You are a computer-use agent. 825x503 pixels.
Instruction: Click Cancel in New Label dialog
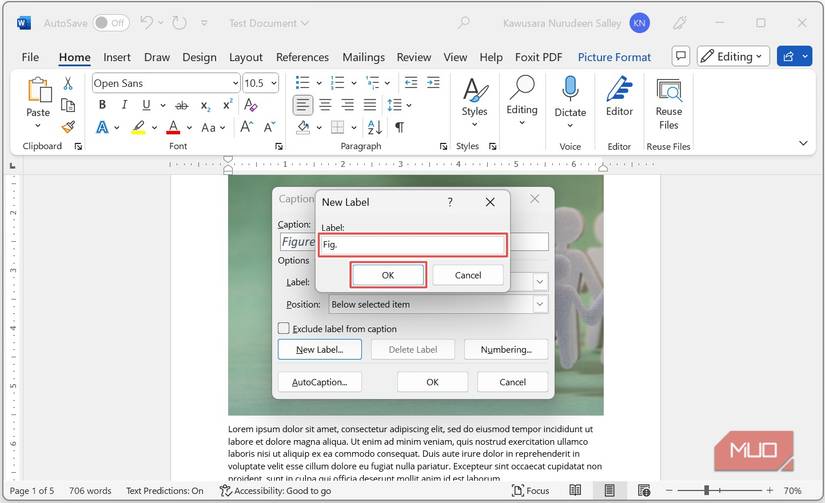coord(468,275)
